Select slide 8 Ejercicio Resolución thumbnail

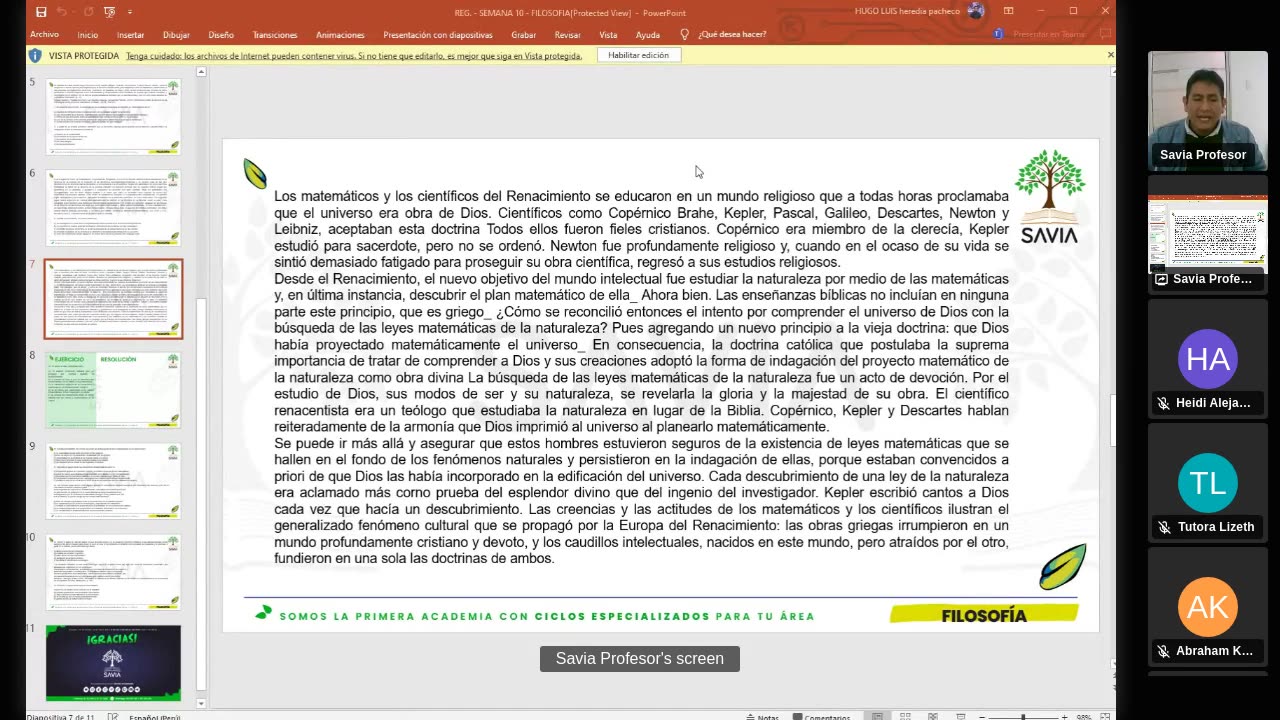click(x=113, y=390)
